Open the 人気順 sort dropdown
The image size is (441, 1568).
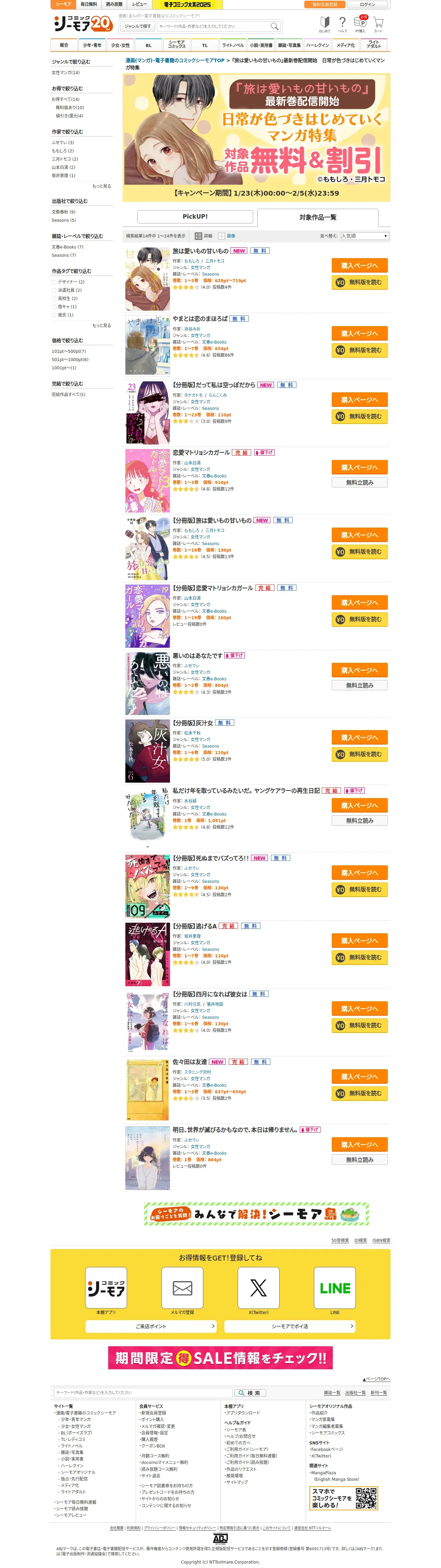click(364, 235)
